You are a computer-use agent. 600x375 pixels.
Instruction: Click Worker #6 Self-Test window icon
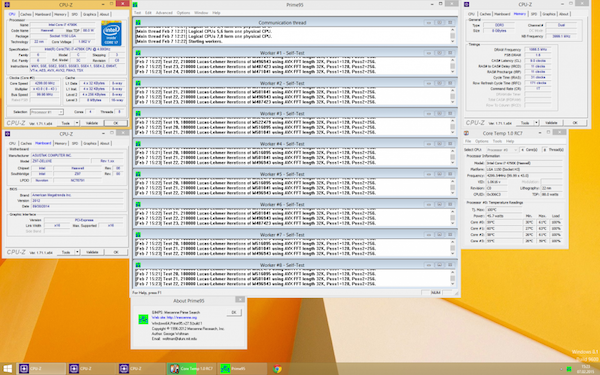pos(138,204)
